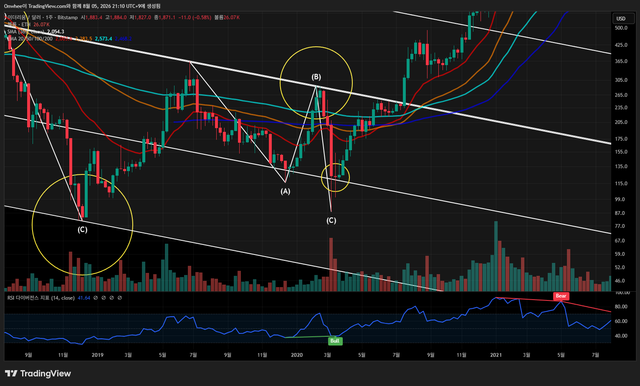Click the 135.0 price axis label
The image size is (640, 386).
coord(620,166)
